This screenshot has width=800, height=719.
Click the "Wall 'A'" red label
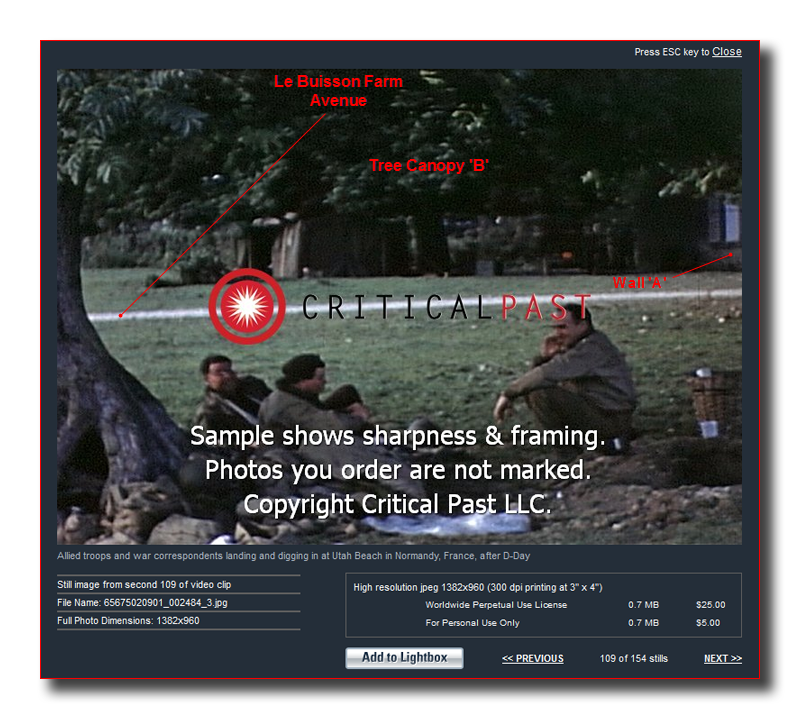(x=639, y=283)
